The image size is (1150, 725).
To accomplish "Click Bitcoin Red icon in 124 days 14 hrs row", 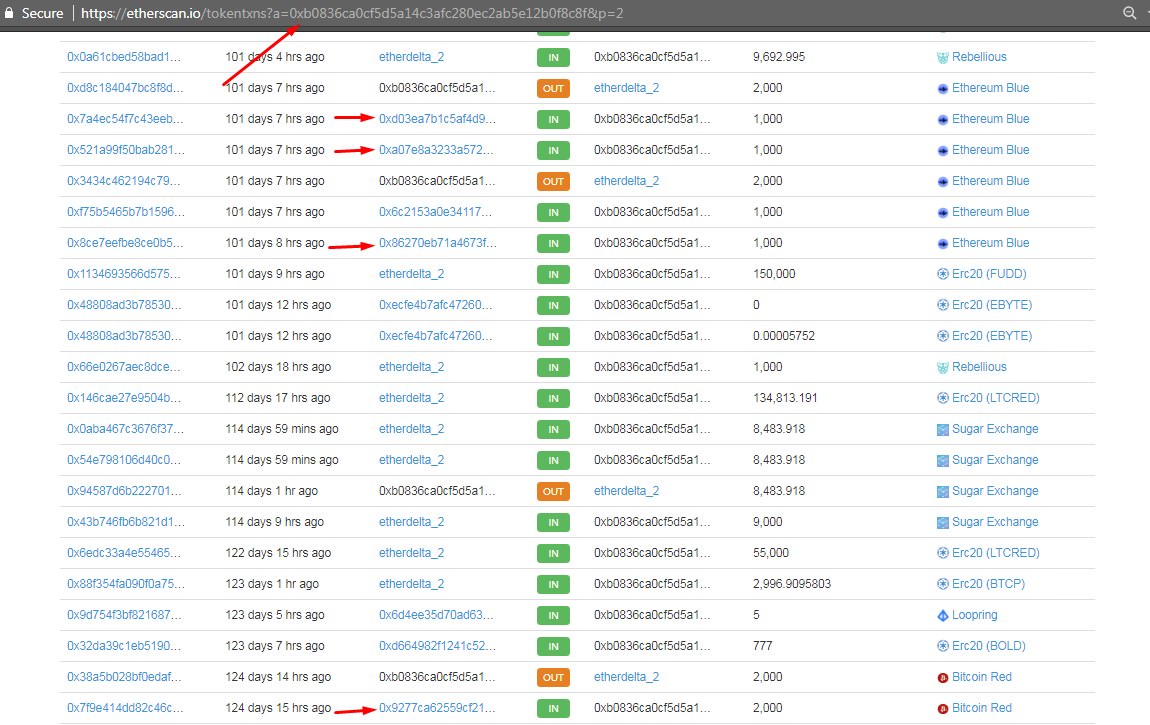I will tap(943, 677).
